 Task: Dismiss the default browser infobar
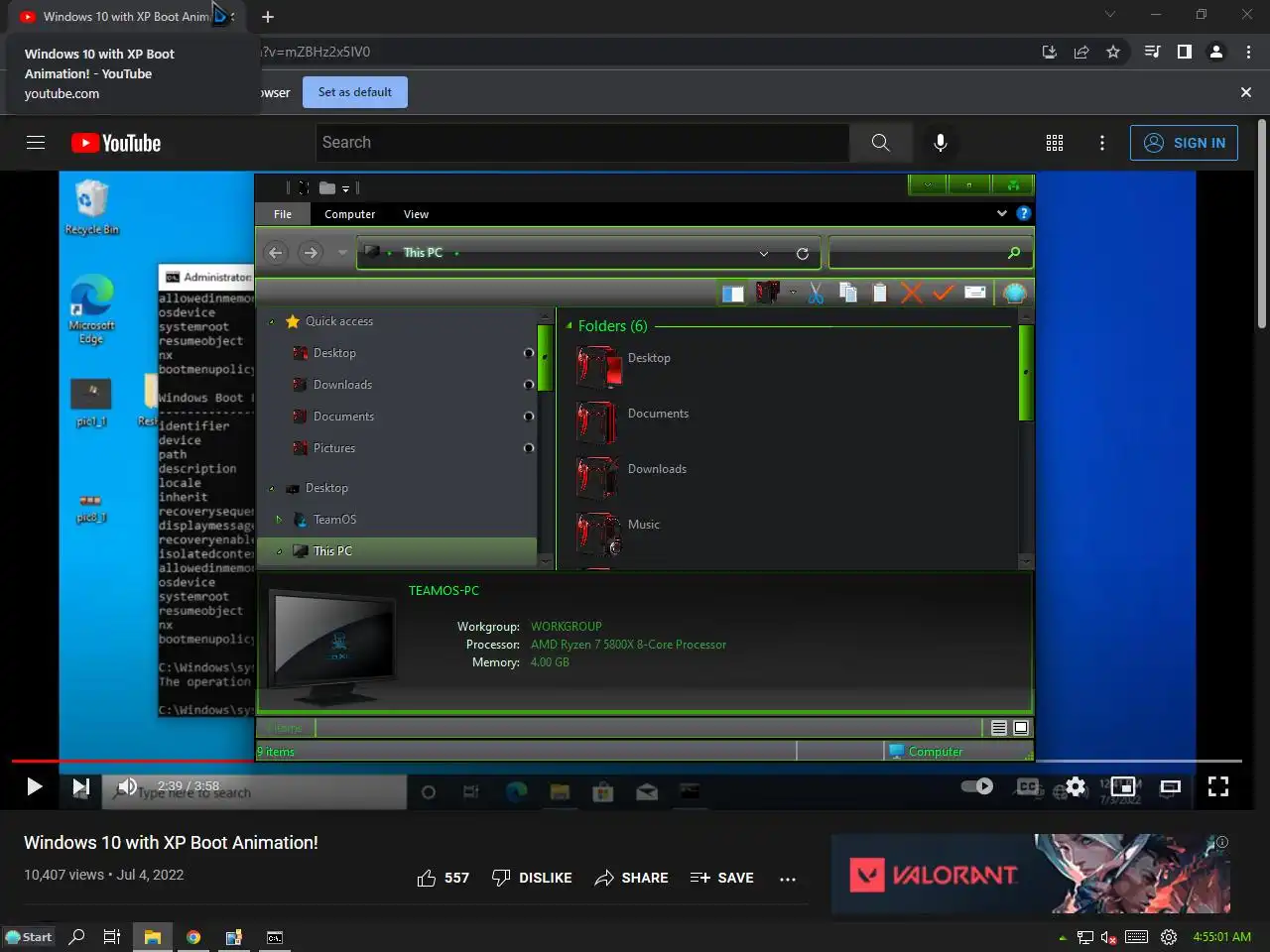point(1246,92)
